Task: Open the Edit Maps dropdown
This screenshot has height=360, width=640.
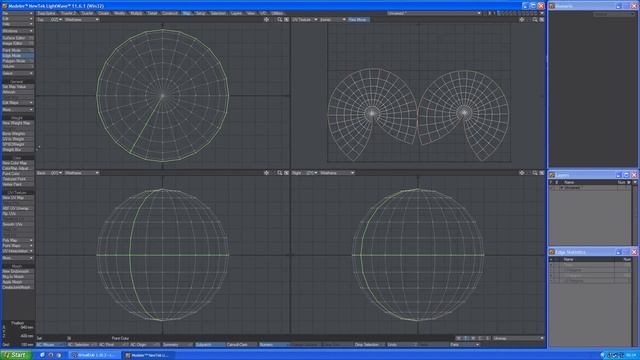Action: click(18, 102)
